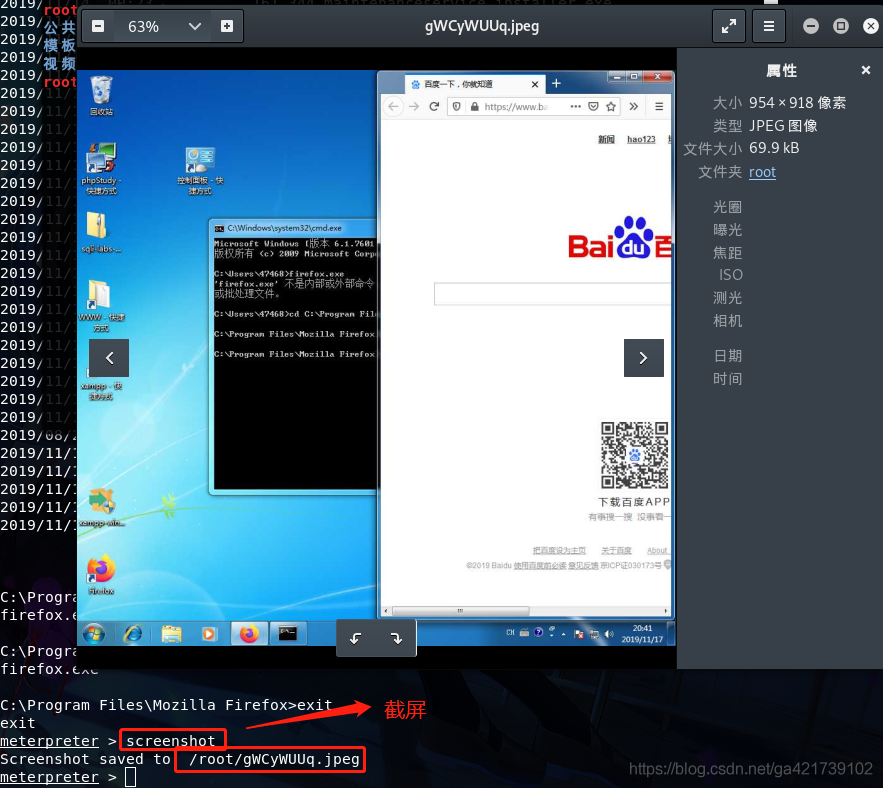Zoom out with the minus button
Image resolution: width=883 pixels, height=788 pixels.
click(98, 26)
